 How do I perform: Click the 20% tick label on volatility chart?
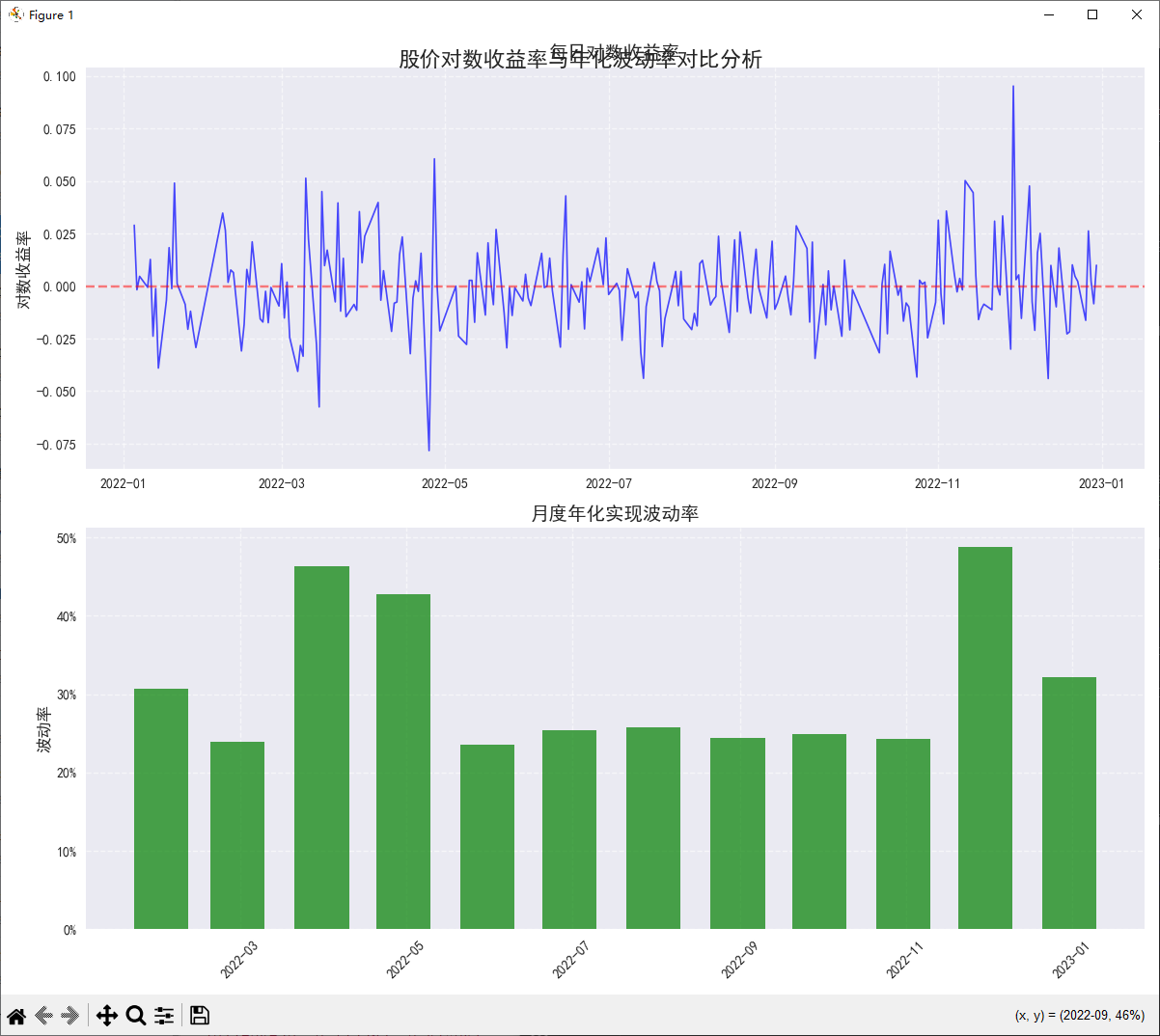pyautogui.click(x=67, y=774)
